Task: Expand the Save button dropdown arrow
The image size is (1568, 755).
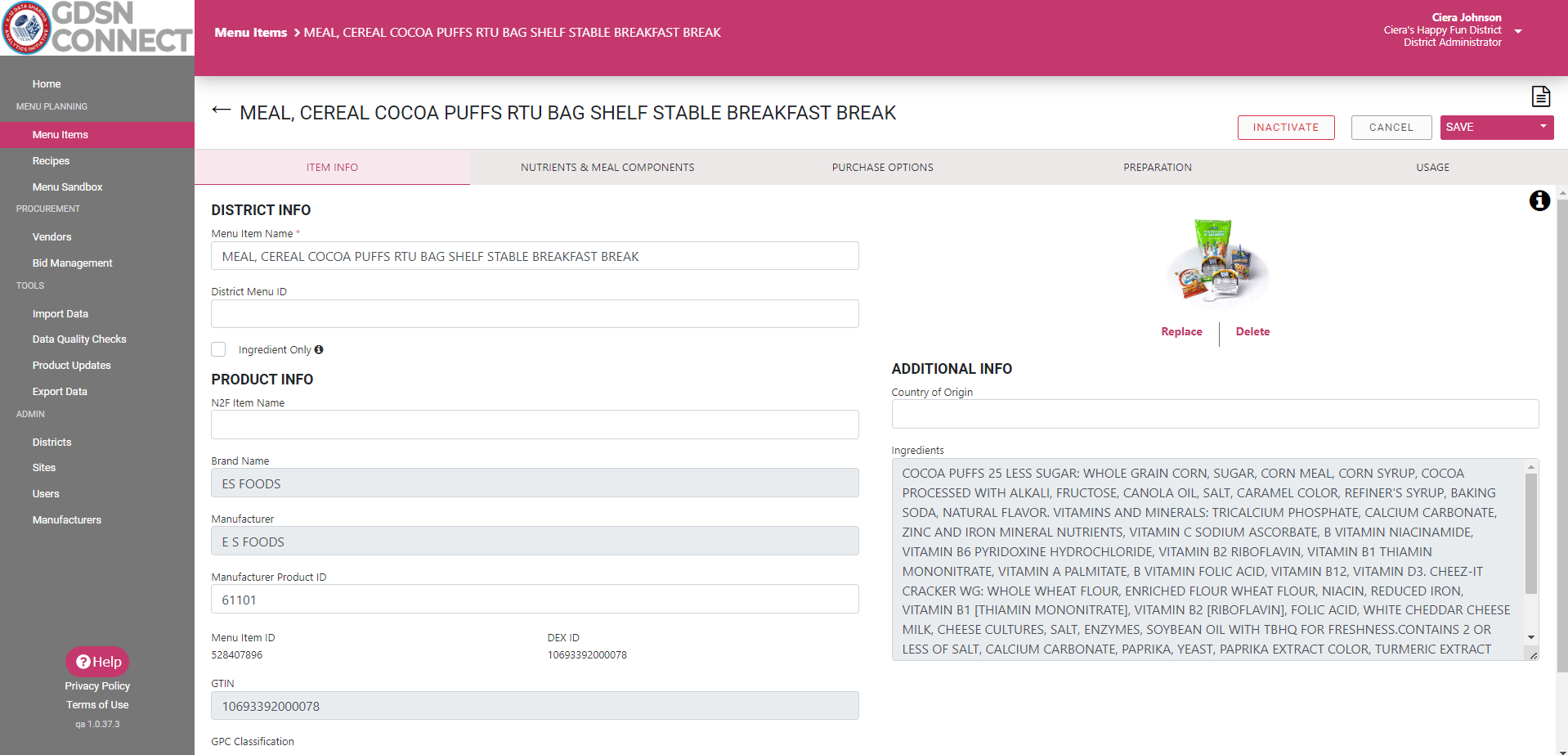Action: click(x=1543, y=127)
